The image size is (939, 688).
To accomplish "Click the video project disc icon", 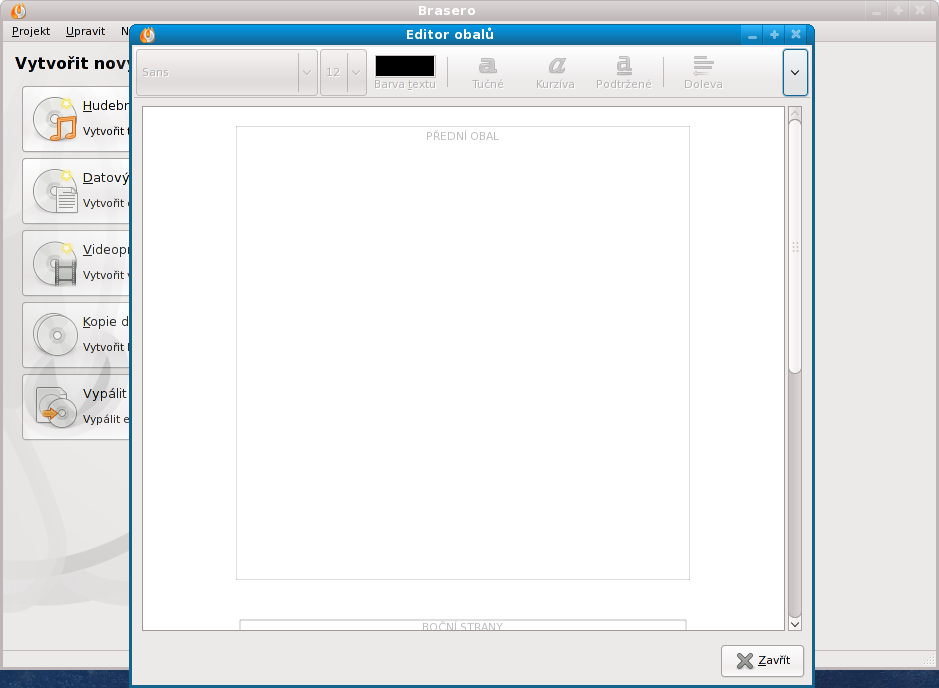I will (x=54, y=263).
